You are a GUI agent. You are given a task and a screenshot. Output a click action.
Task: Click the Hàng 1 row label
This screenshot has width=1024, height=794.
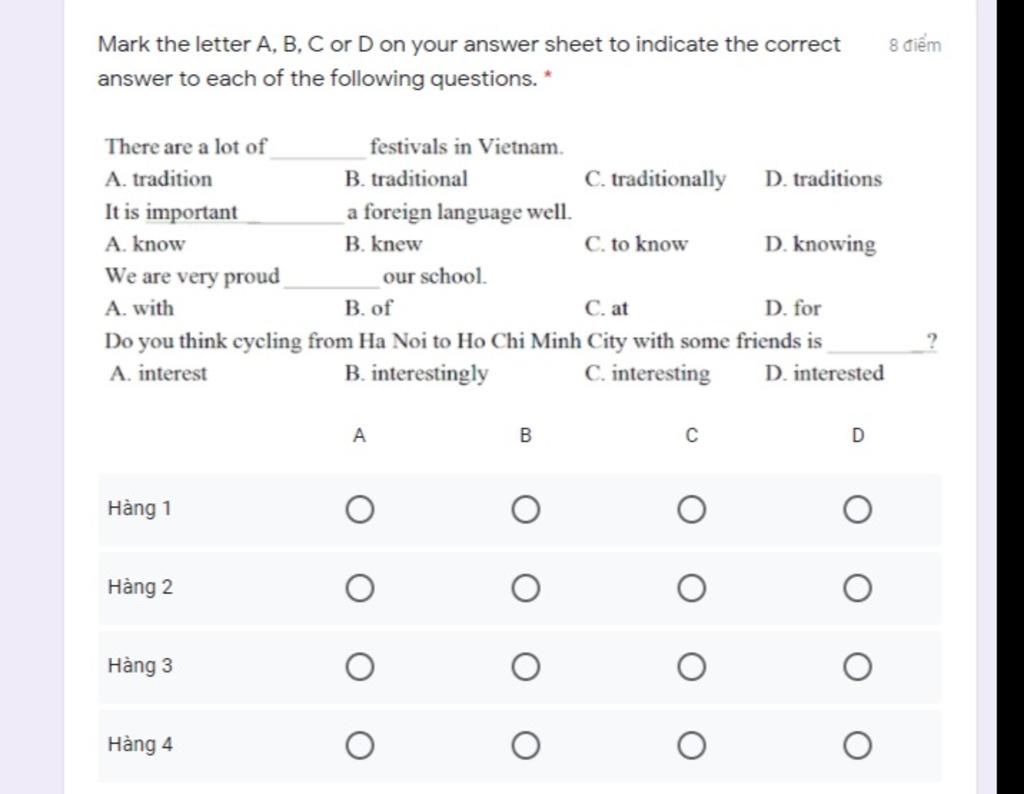[140, 509]
